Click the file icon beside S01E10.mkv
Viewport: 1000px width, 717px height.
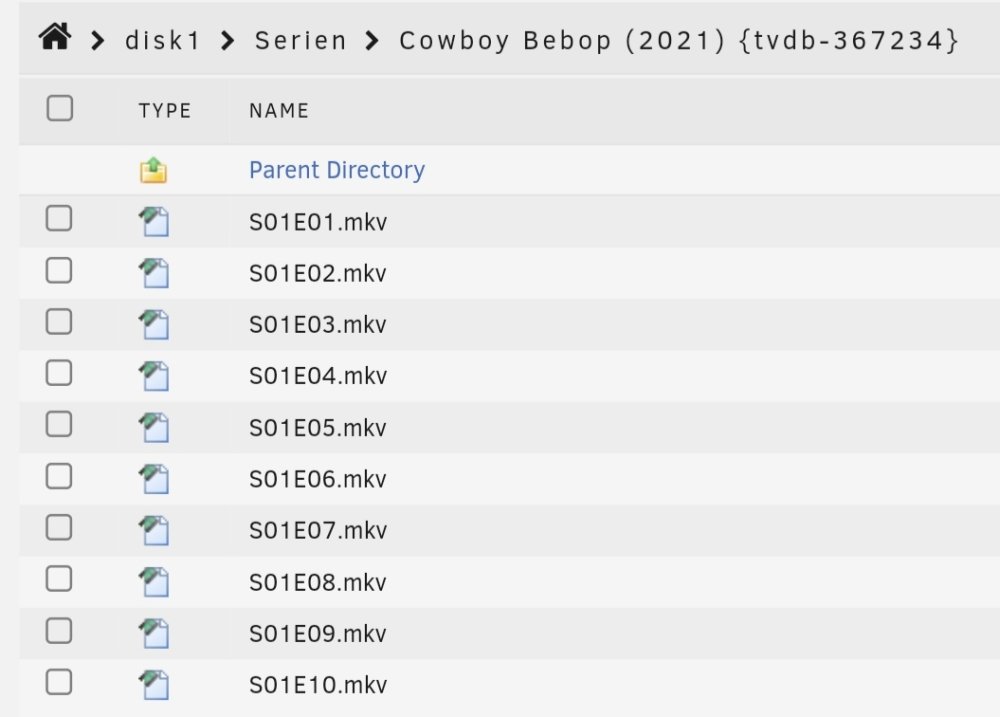154,684
